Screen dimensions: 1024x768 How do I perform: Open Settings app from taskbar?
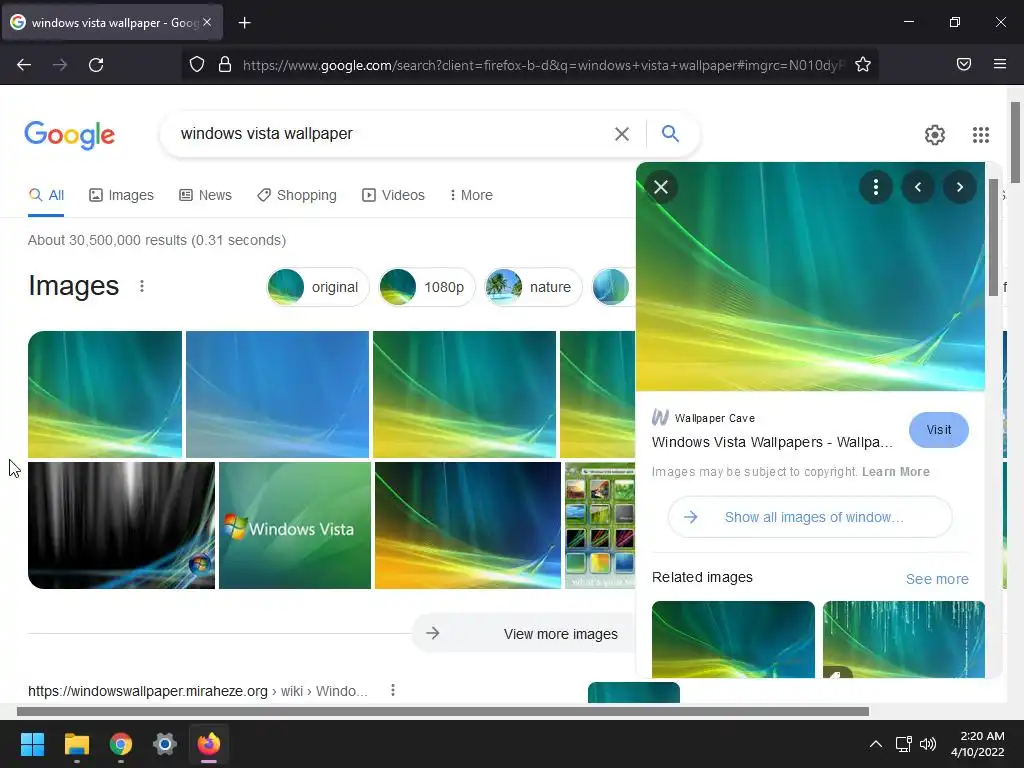pyautogui.click(x=165, y=744)
